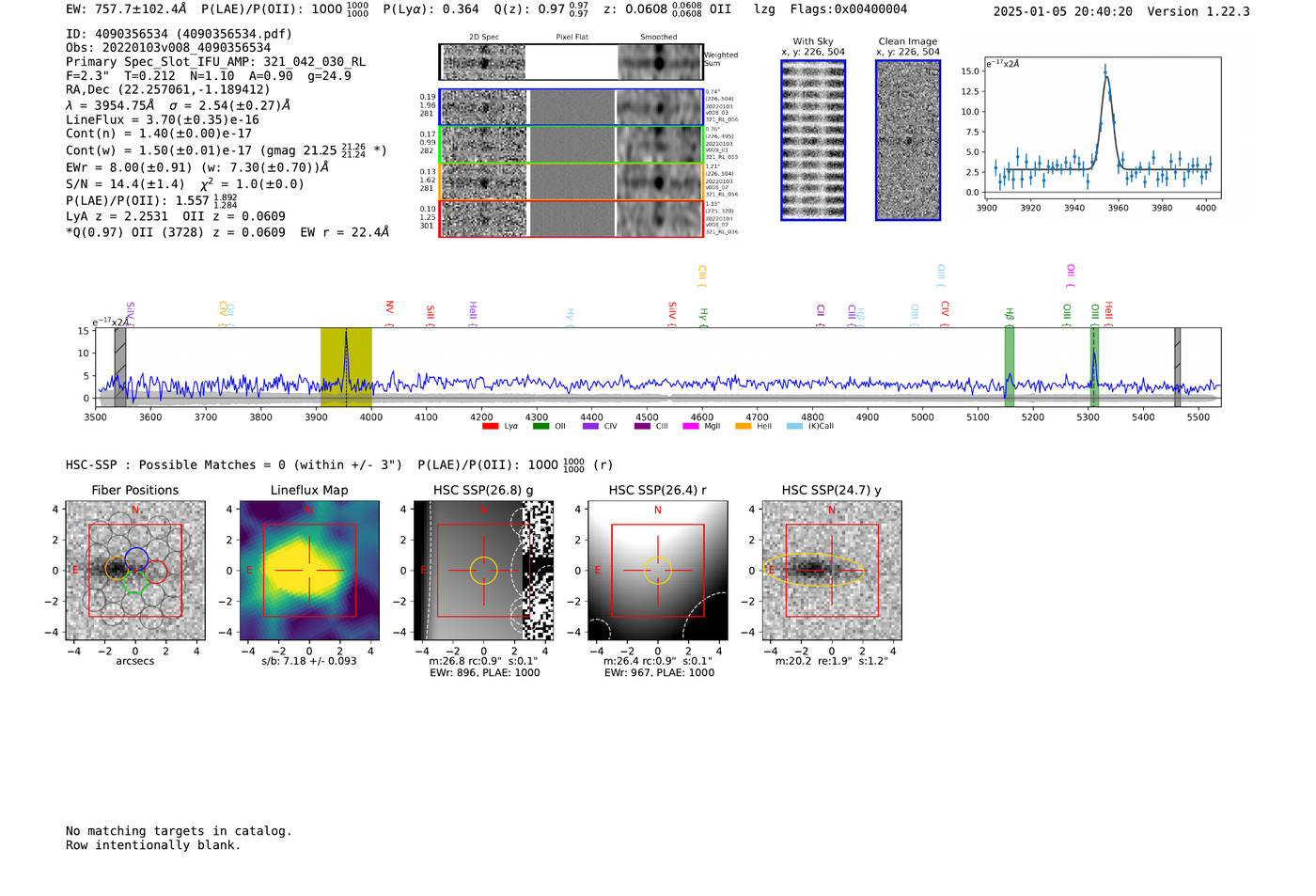Click the orange fiber circle in Fiber Positions
This screenshot has width=1316, height=896.
116,568
